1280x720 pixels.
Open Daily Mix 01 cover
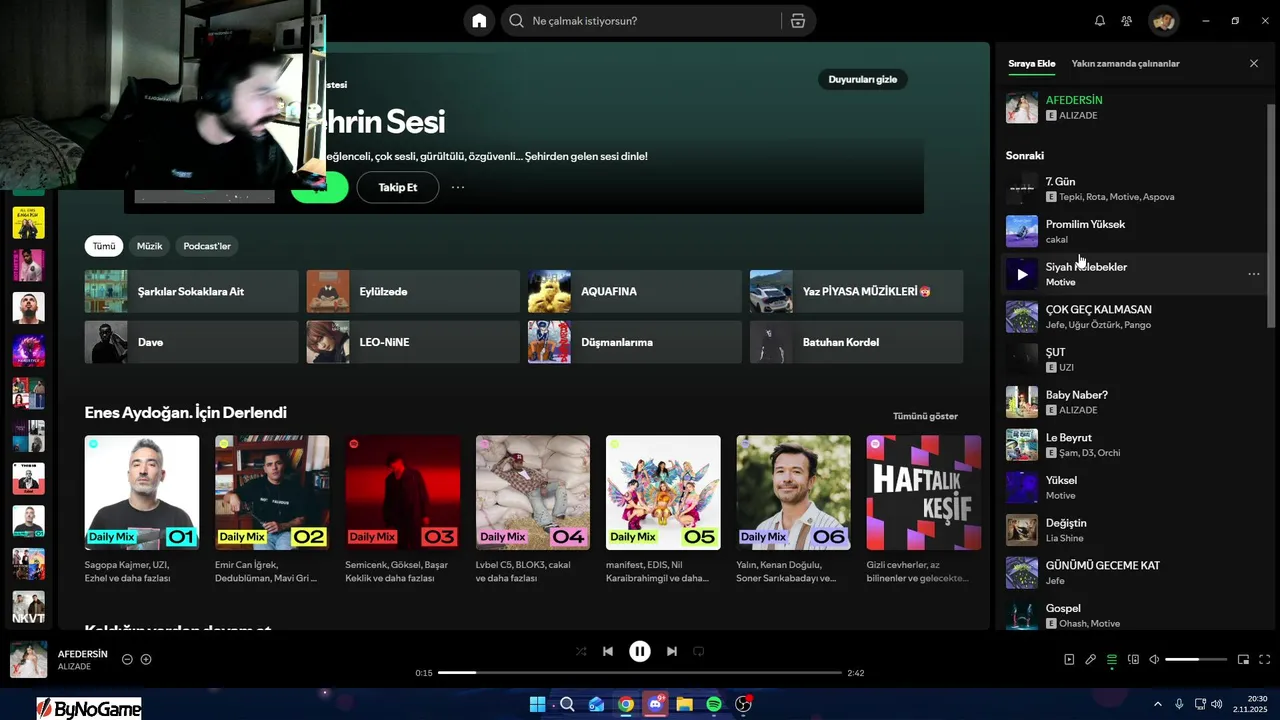(142, 492)
